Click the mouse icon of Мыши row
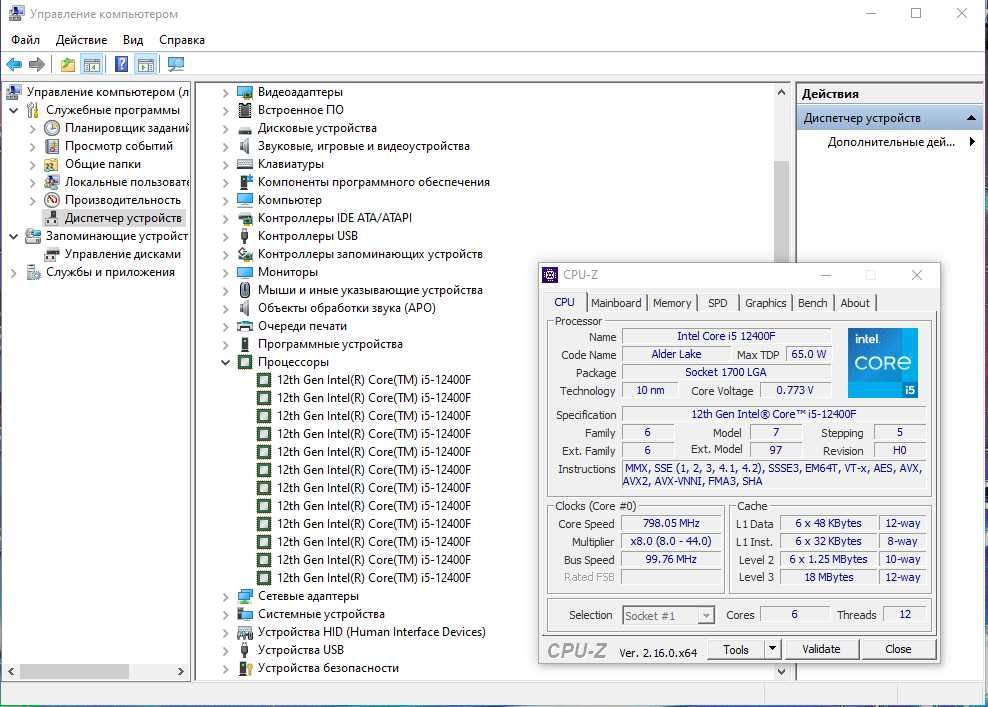Image resolution: width=988 pixels, height=707 pixels. (x=244, y=290)
